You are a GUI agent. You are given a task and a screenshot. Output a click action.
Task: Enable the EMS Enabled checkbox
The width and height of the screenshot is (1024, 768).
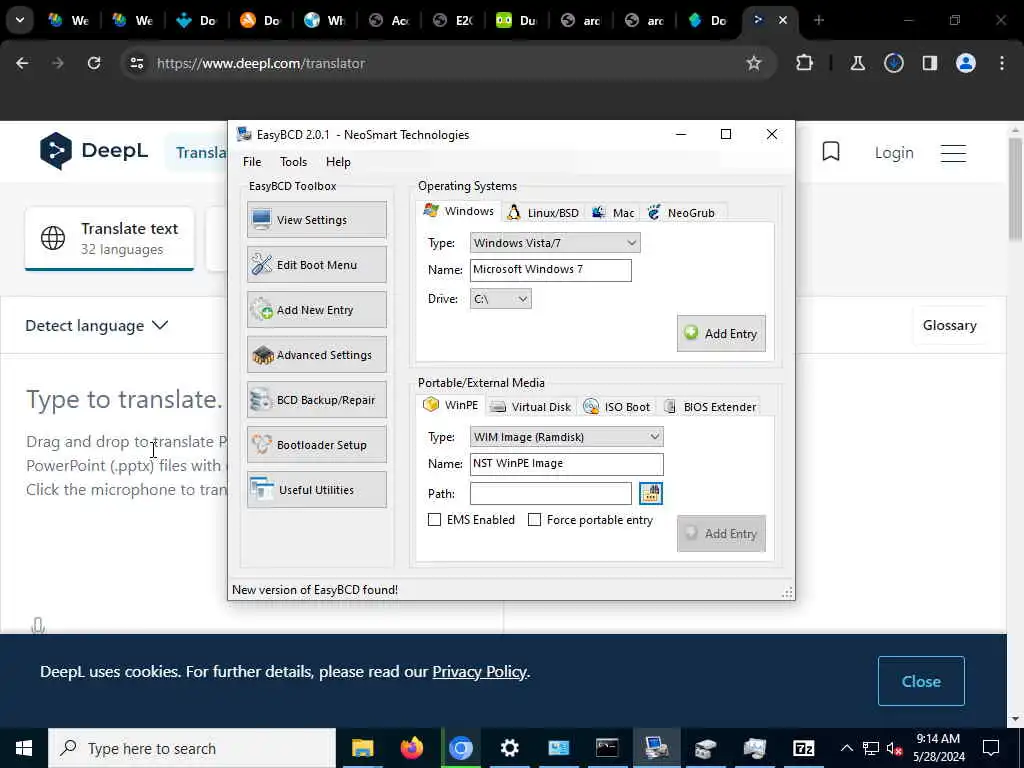pyautogui.click(x=434, y=520)
